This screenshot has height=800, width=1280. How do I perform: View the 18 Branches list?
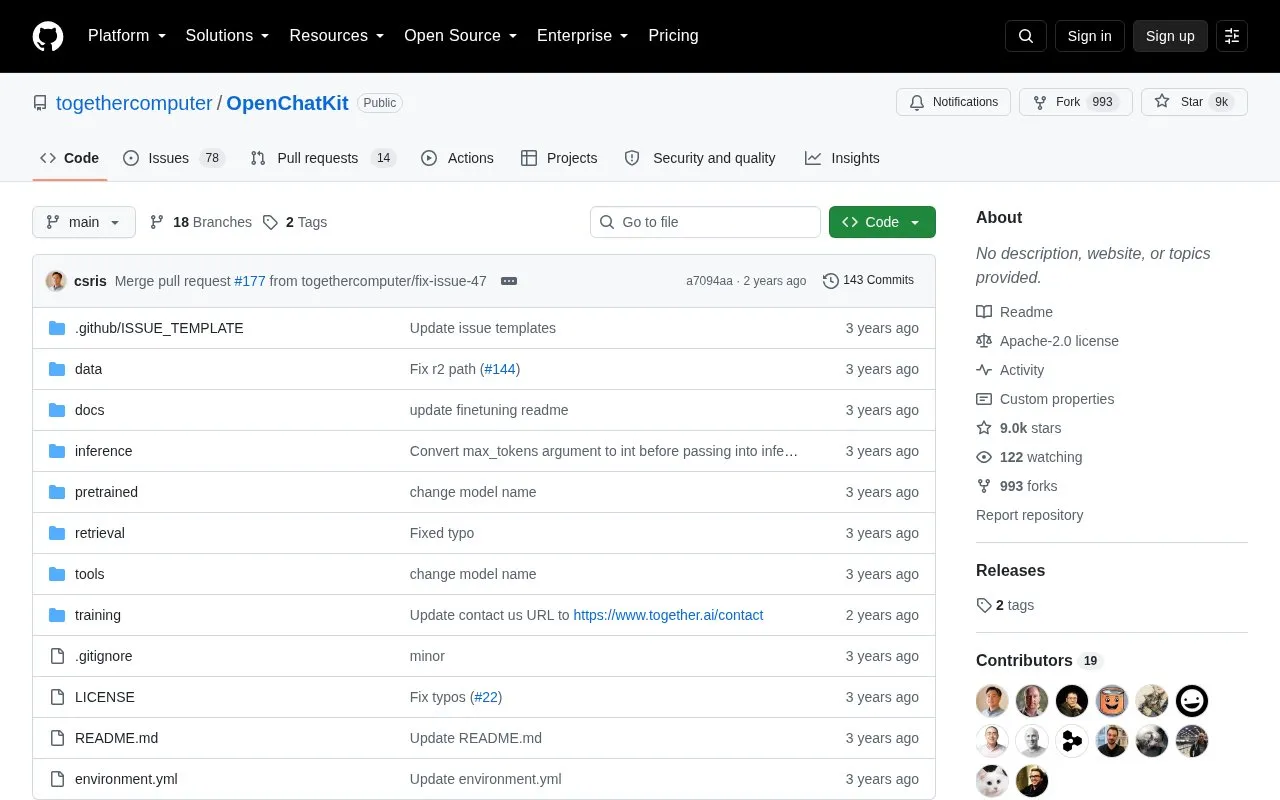pyautogui.click(x=201, y=222)
